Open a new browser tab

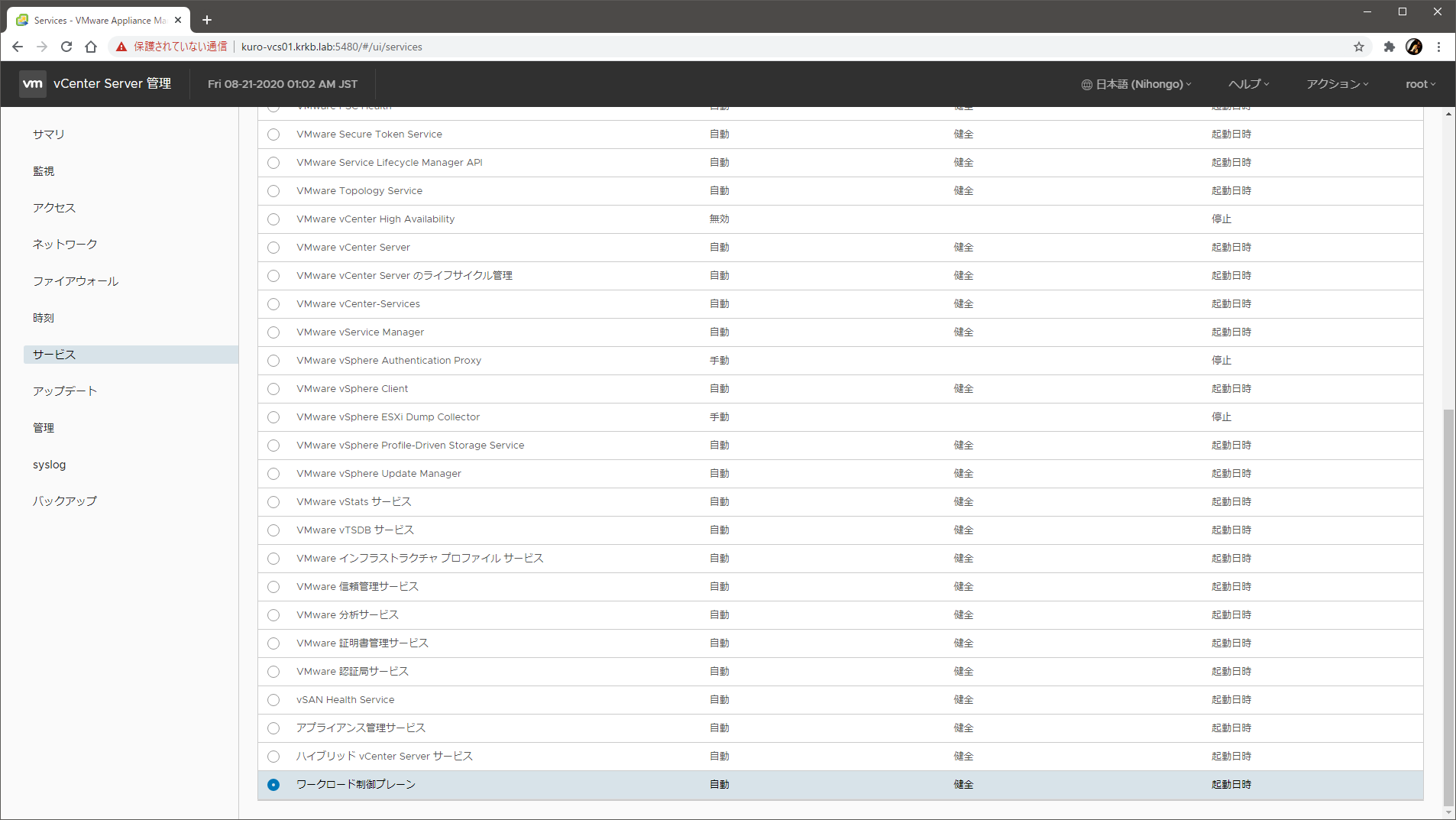[x=207, y=20]
